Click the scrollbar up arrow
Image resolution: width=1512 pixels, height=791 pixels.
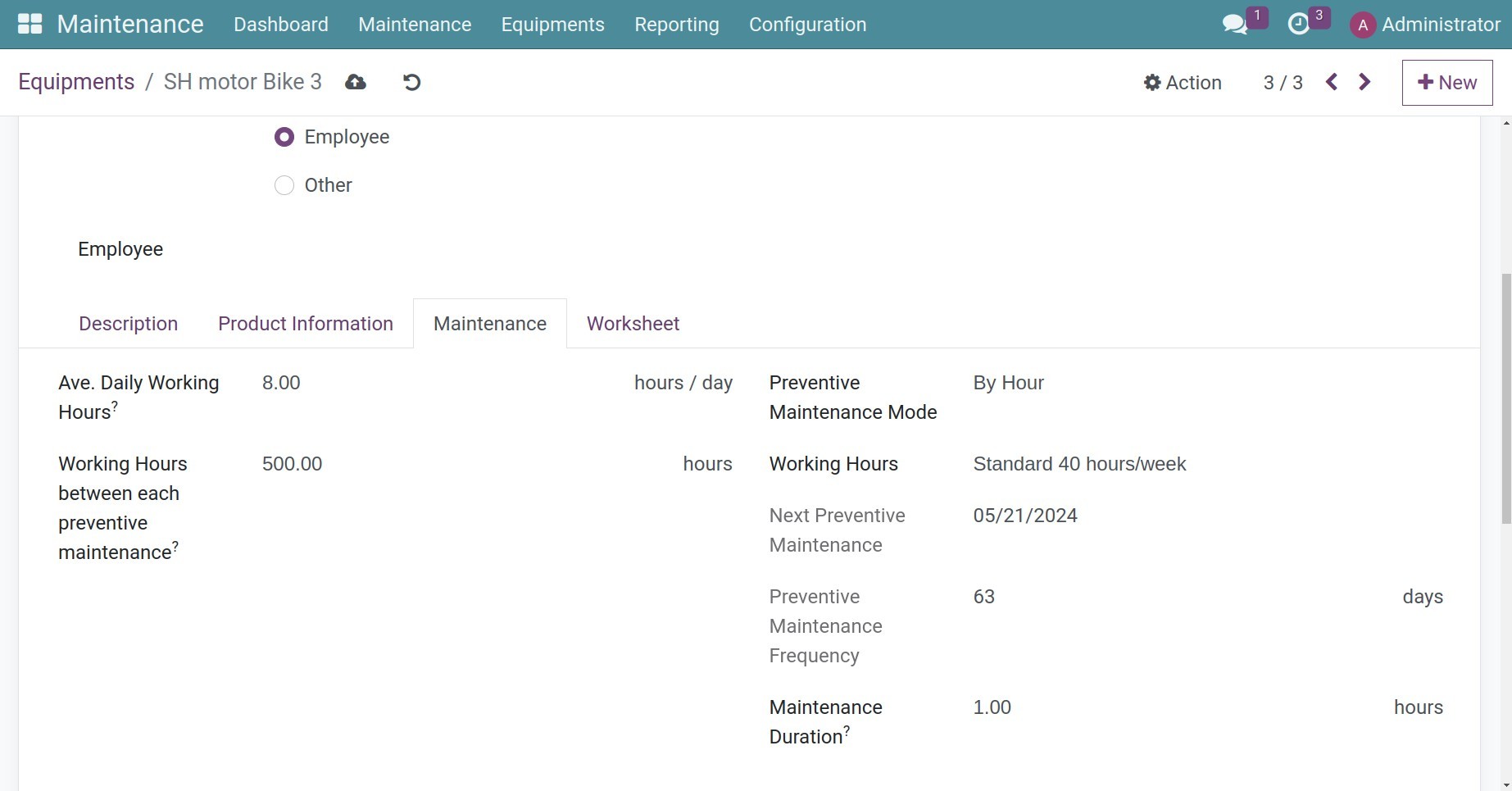1506,123
